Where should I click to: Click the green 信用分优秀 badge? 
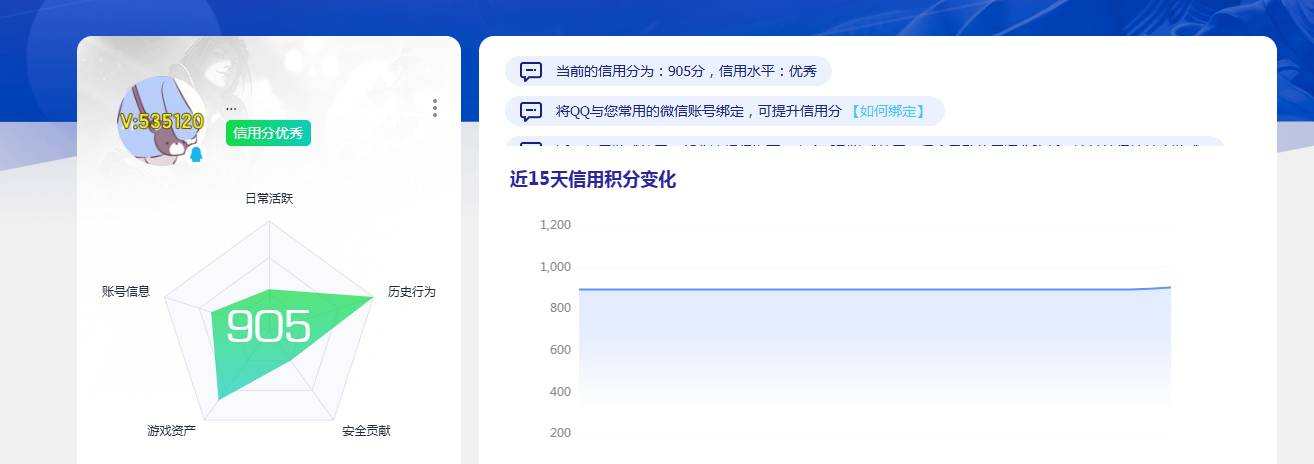coord(268,133)
